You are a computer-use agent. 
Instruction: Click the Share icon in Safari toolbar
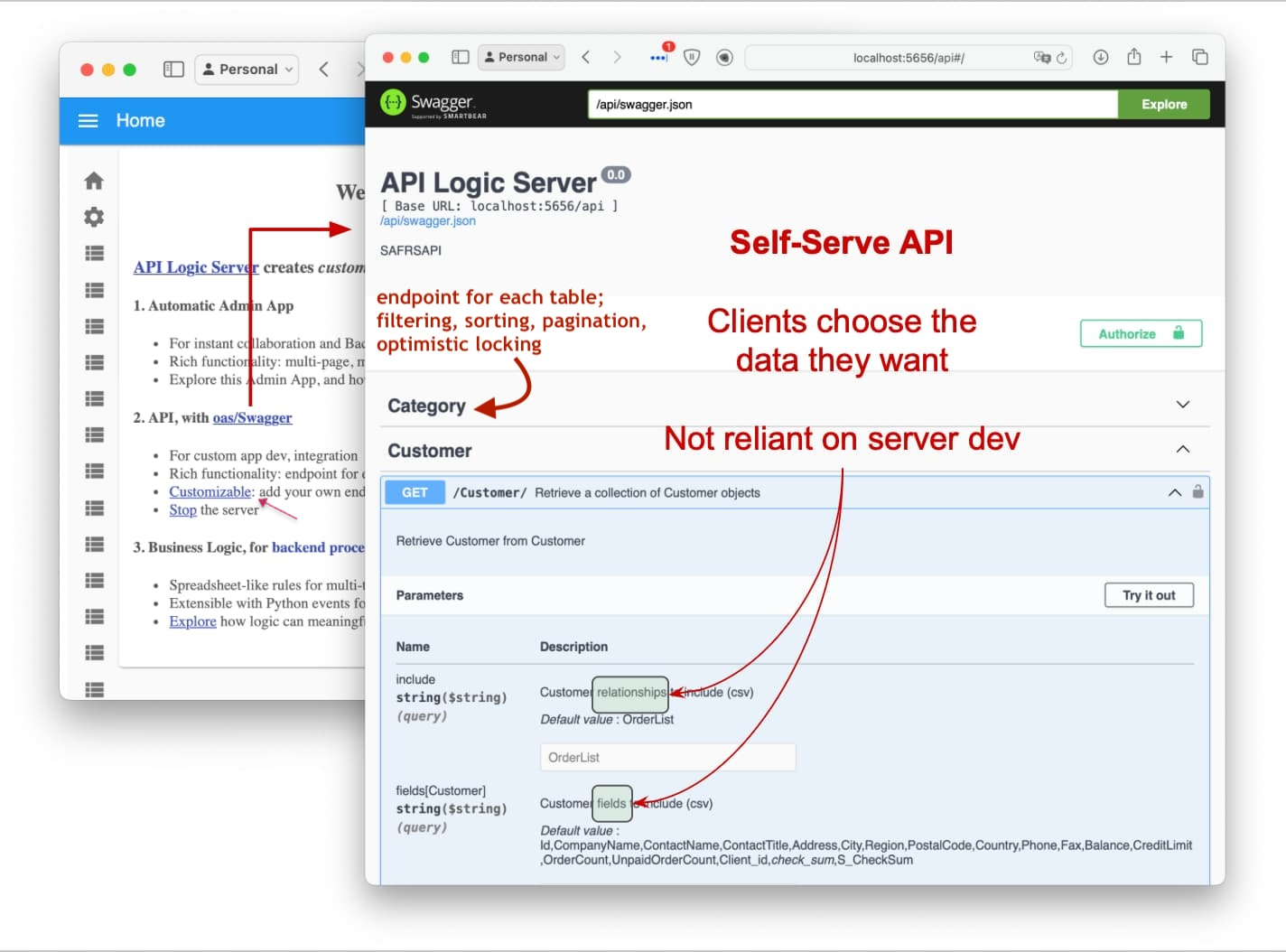(1134, 57)
